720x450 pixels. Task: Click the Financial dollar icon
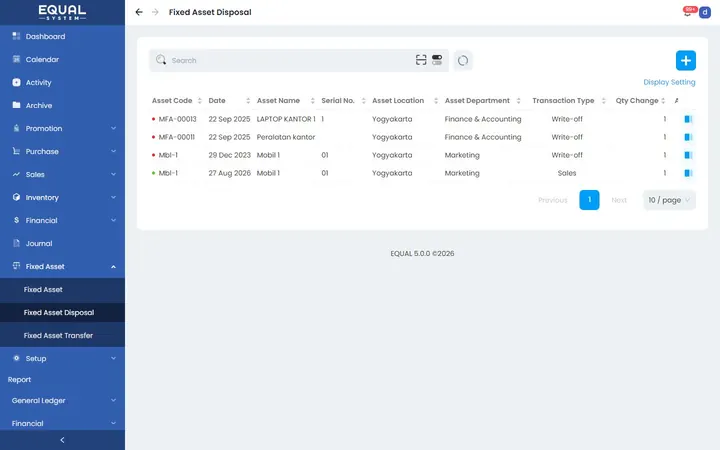click(x=16, y=220)
